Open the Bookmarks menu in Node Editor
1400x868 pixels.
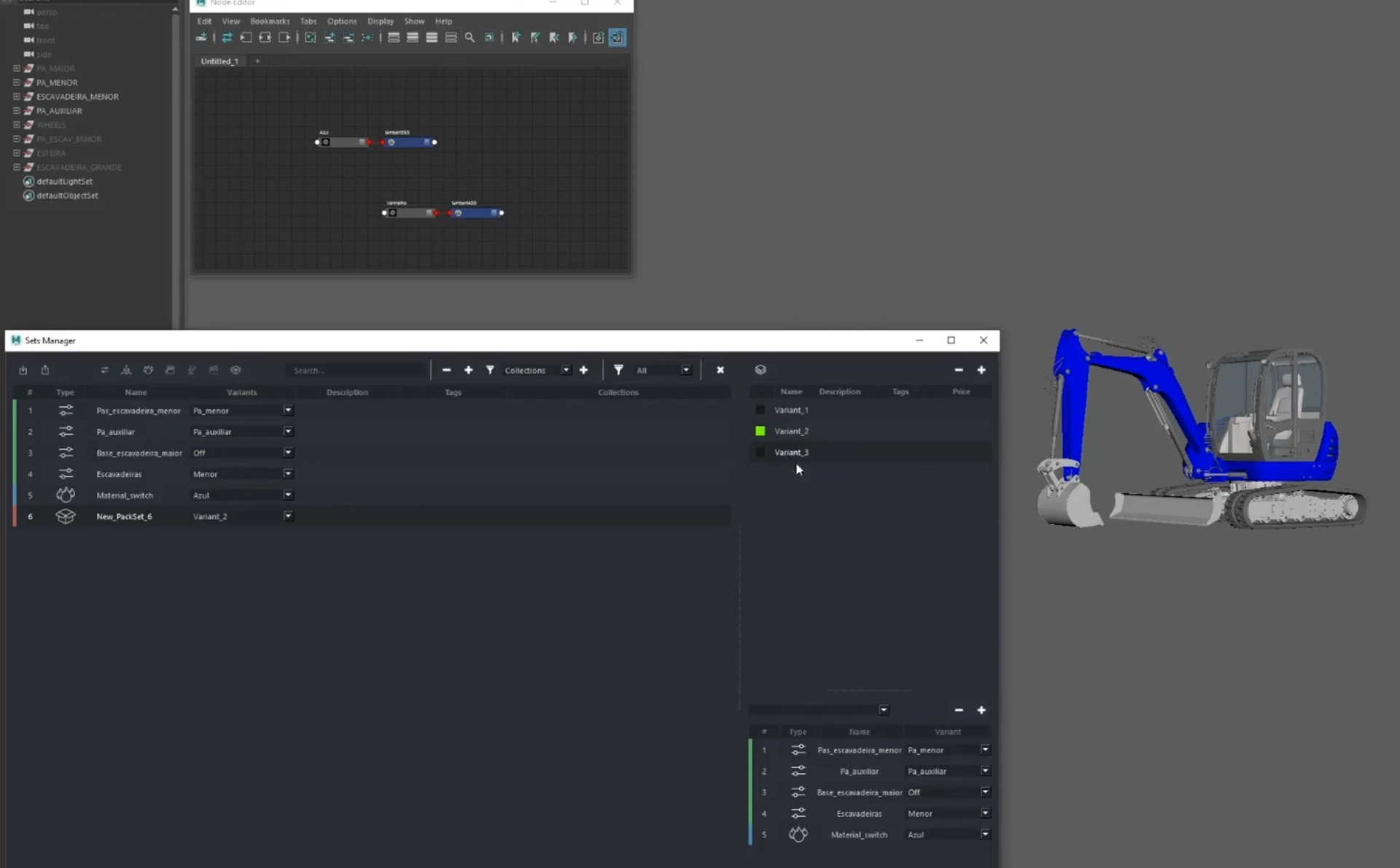point(269,21)
